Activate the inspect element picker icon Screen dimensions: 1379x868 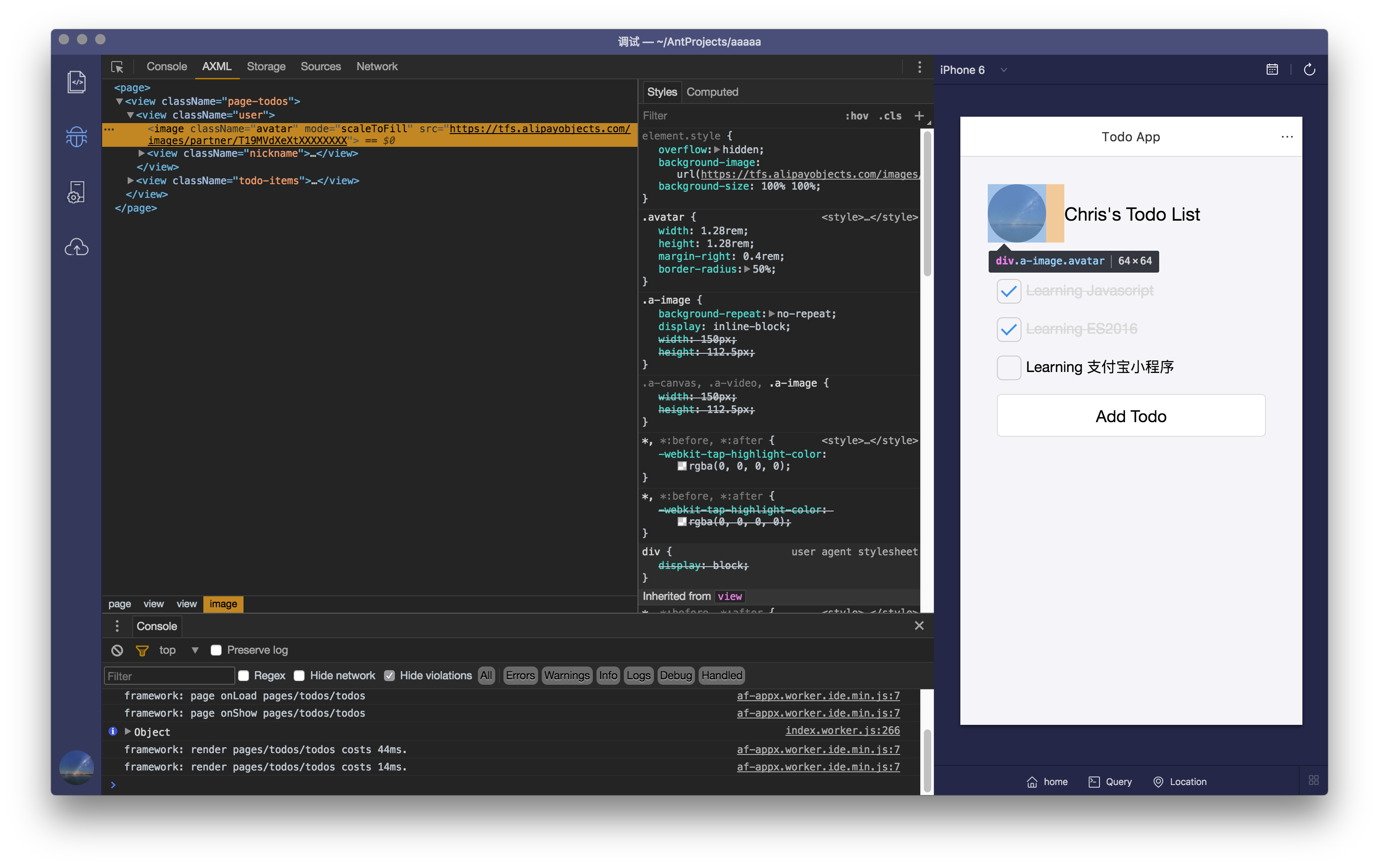[117, 67]
